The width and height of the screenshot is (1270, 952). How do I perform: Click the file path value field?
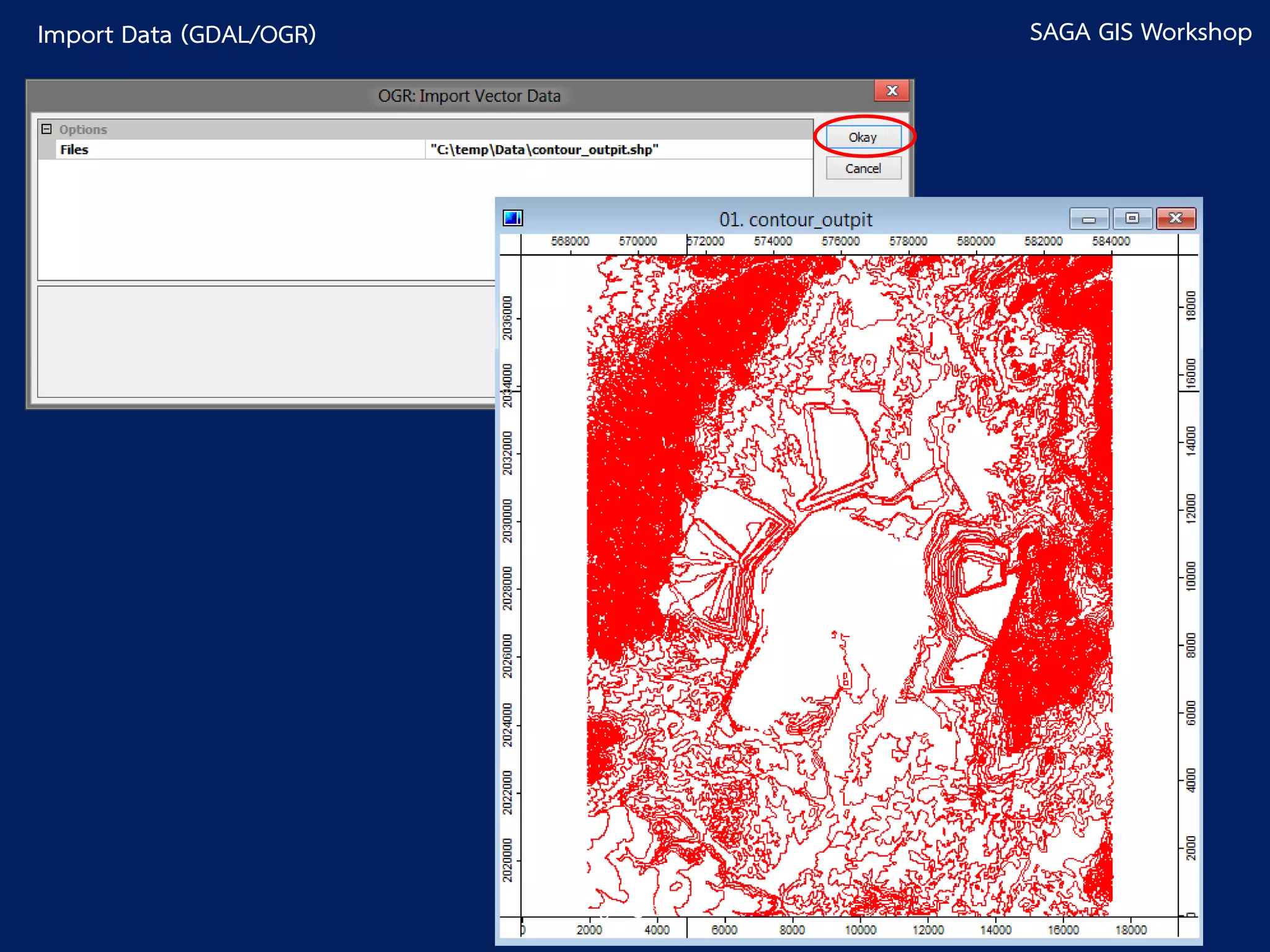pos(619,149)
